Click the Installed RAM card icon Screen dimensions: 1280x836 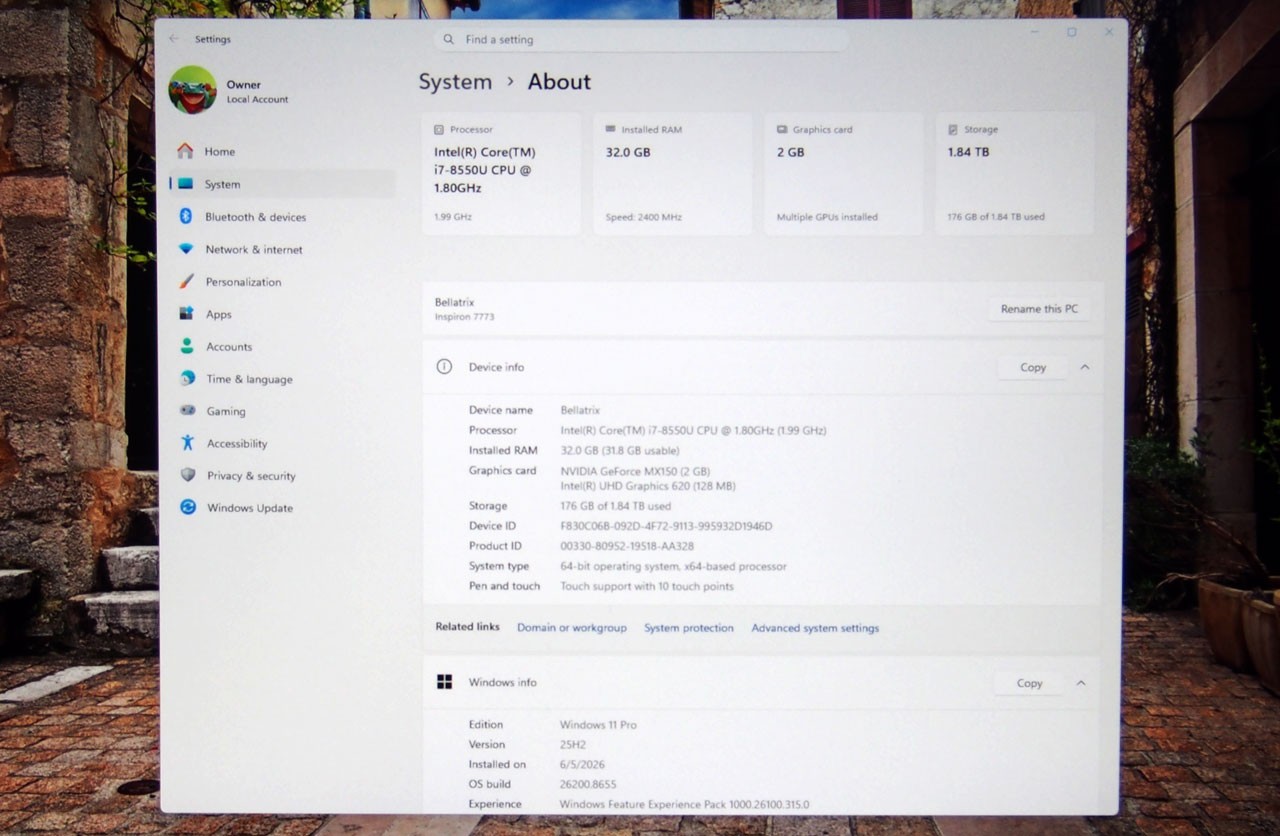(x=610, y=129)
